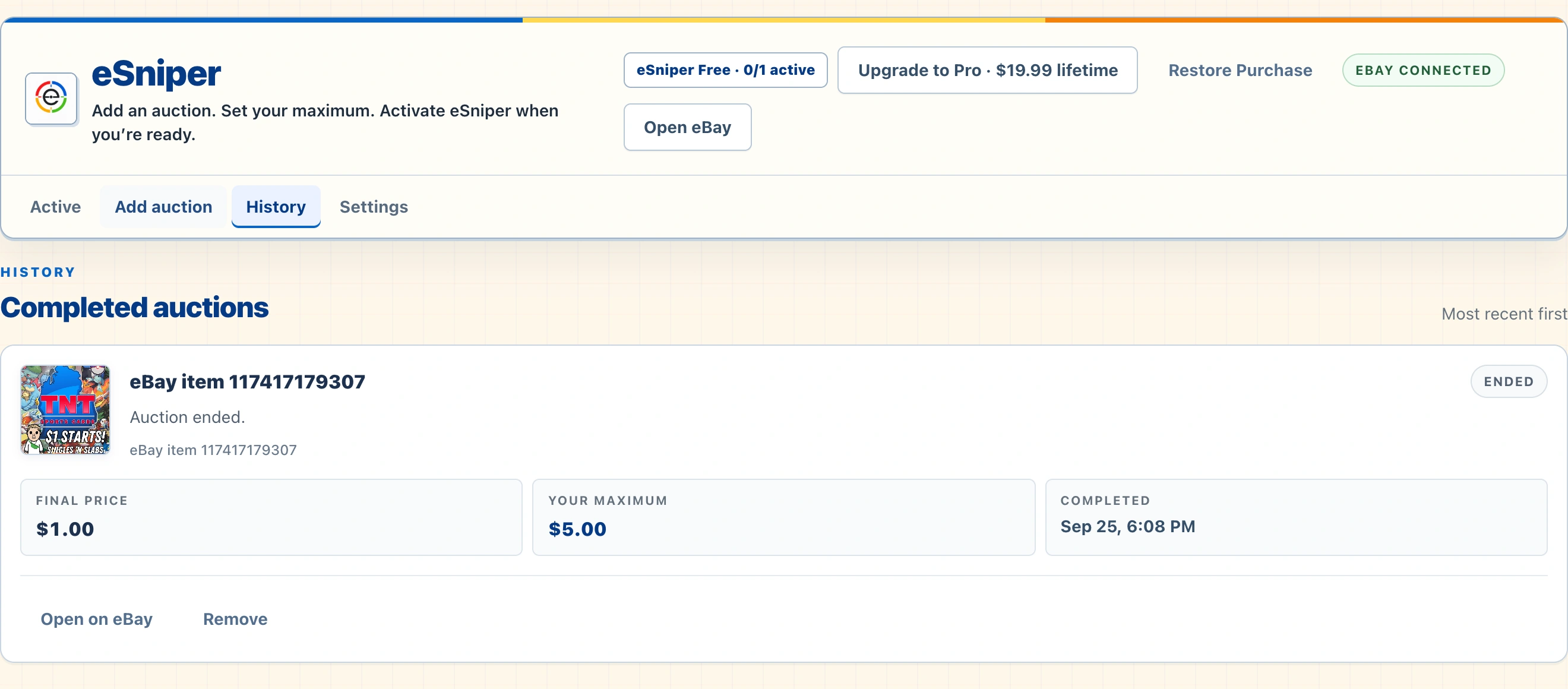The height and width of the screenshot is (689, 1568).
Task: Click the gray eBay item 117417179307 subtitle
Action: 213,450
